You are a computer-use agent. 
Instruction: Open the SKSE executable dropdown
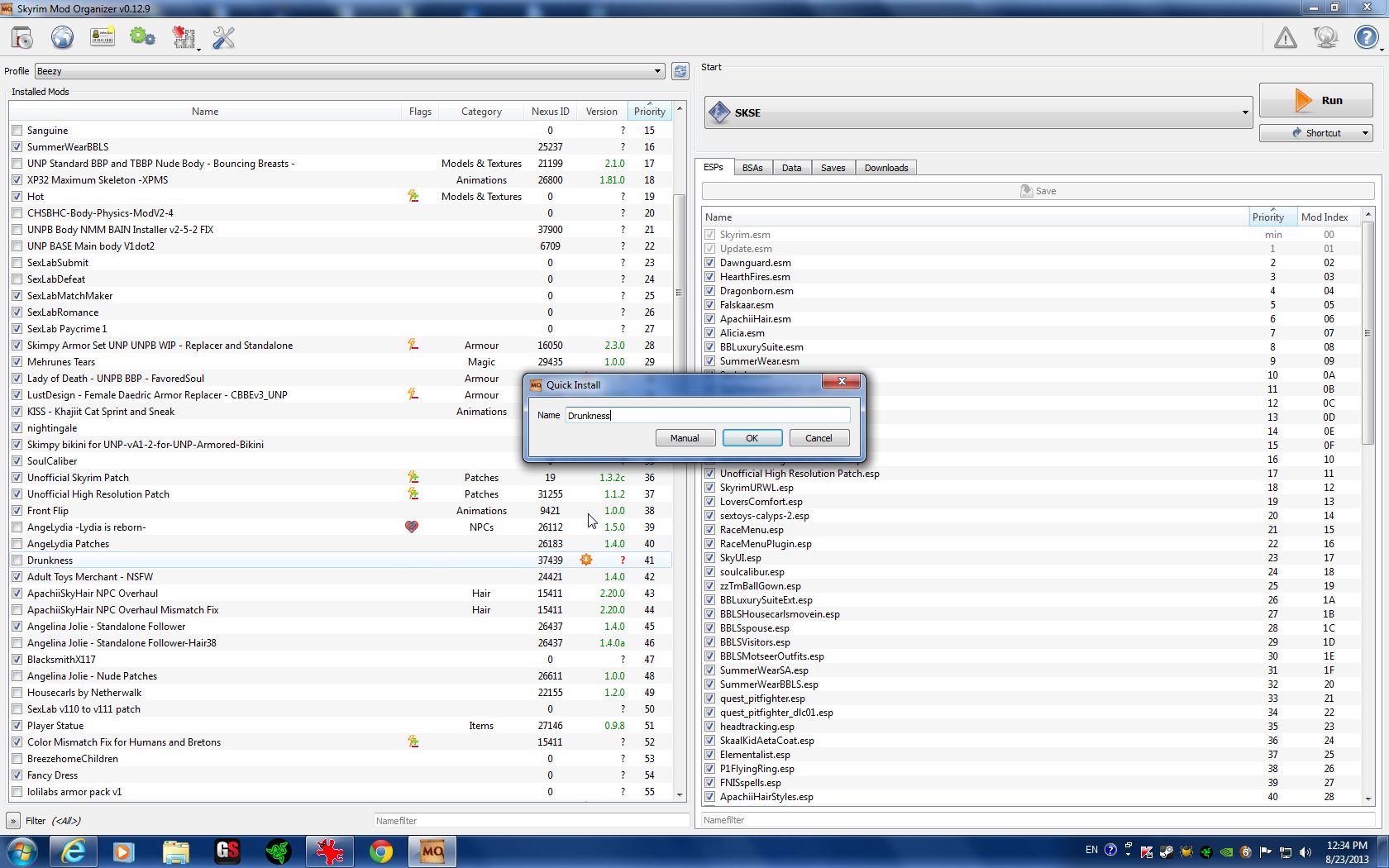1244,112
